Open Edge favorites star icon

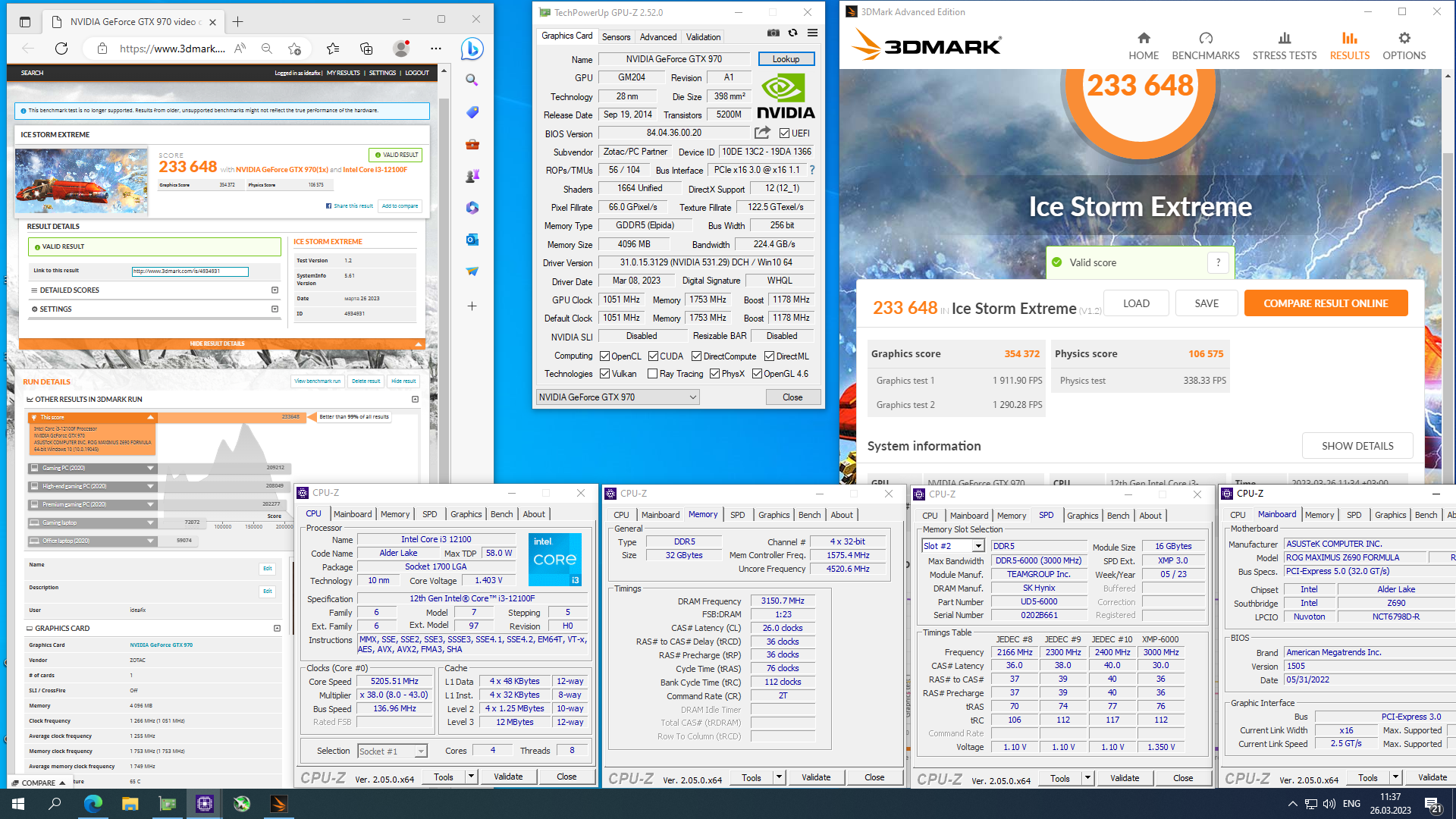click(x=332, y=49)
